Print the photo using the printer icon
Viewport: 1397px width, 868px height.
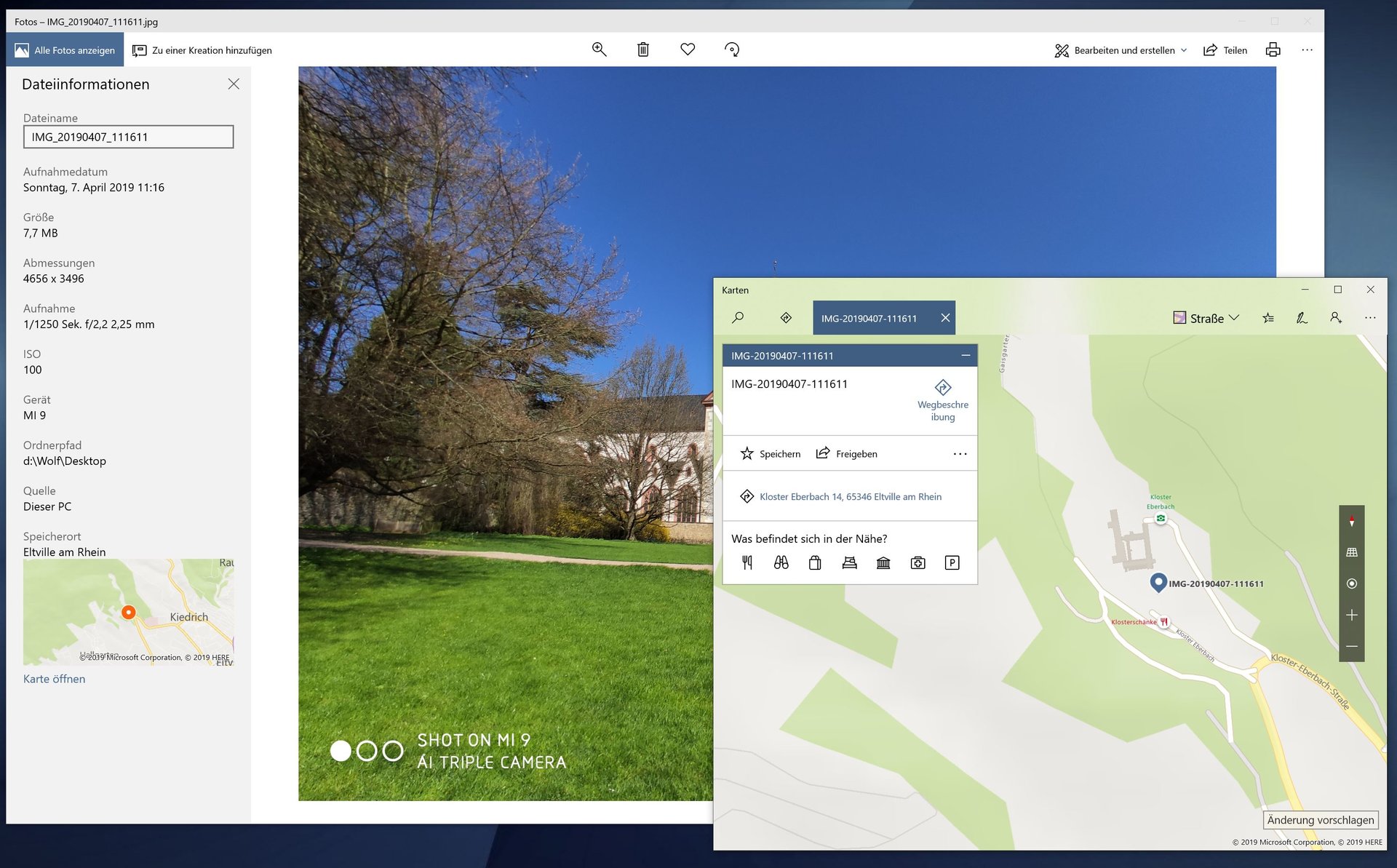(1273, 49)
